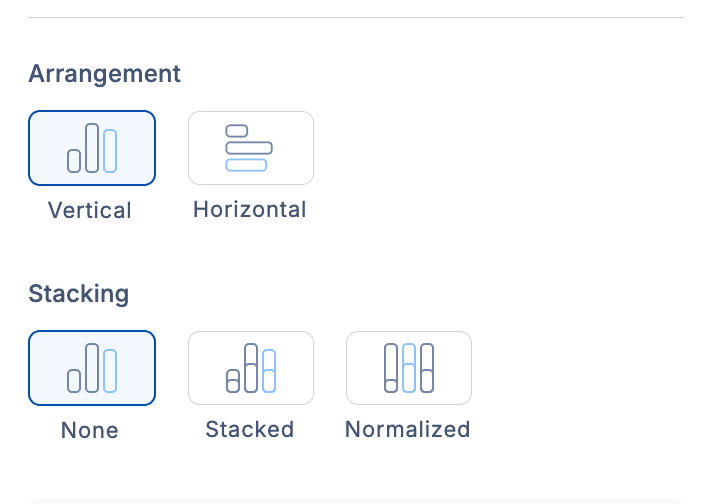Screen dimensions: 710x504
Task: Set chart stacking to 100% normalized
Action: click(x=408, y=368)
